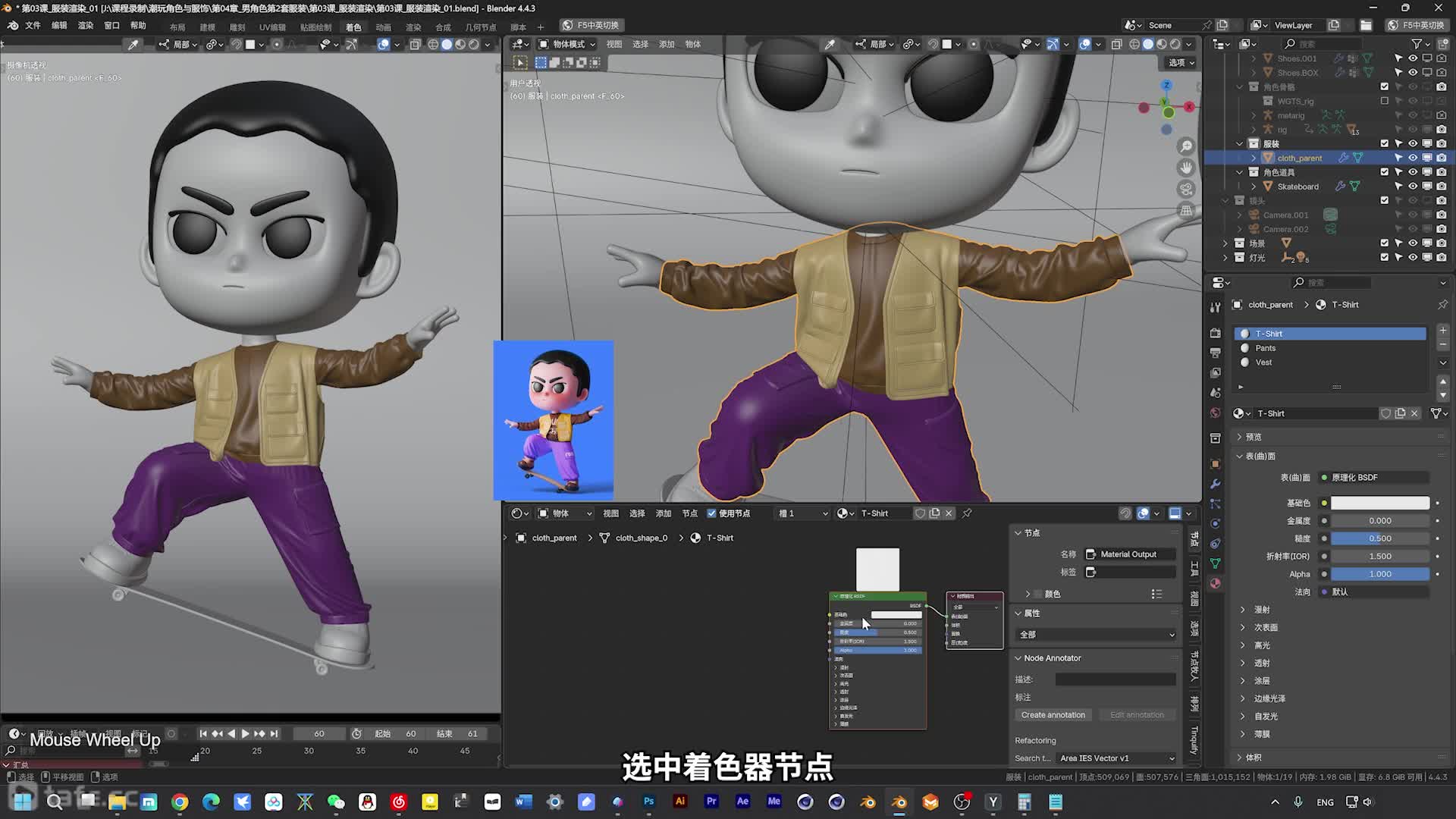Click the character reference image thumbnail
1456x819 pixels.
[554, 420]
